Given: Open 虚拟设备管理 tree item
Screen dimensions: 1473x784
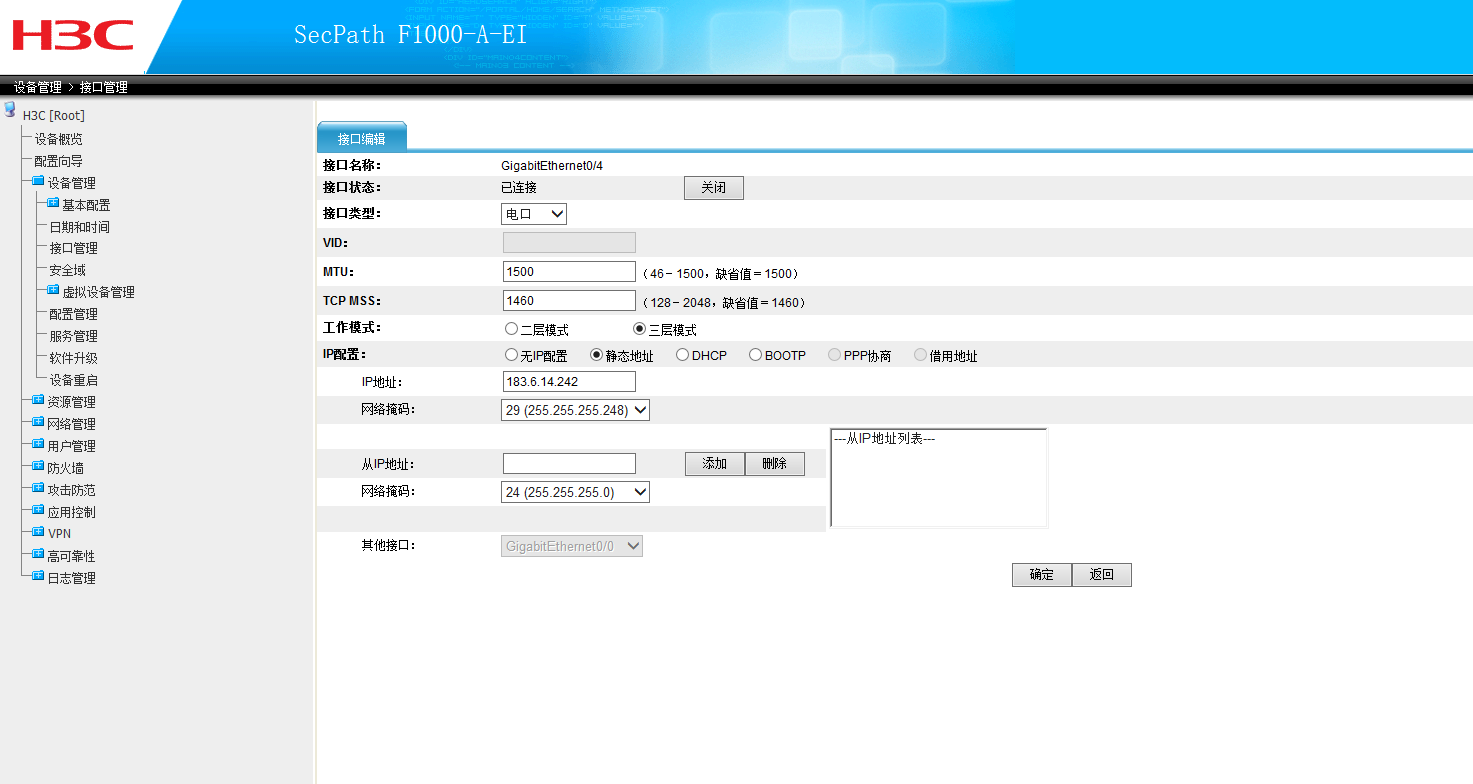Looking at the screenshot, I should pos(98,292).
